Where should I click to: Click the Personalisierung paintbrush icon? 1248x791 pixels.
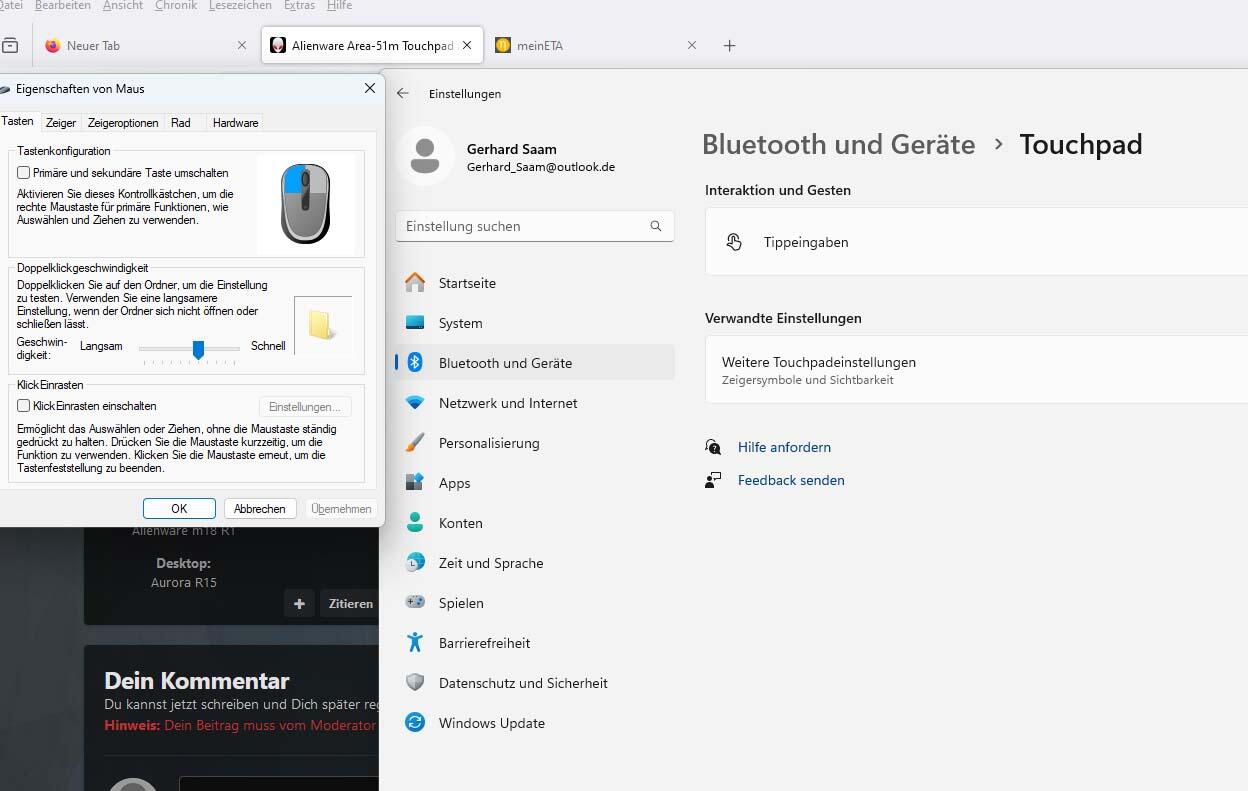(415, 443)
